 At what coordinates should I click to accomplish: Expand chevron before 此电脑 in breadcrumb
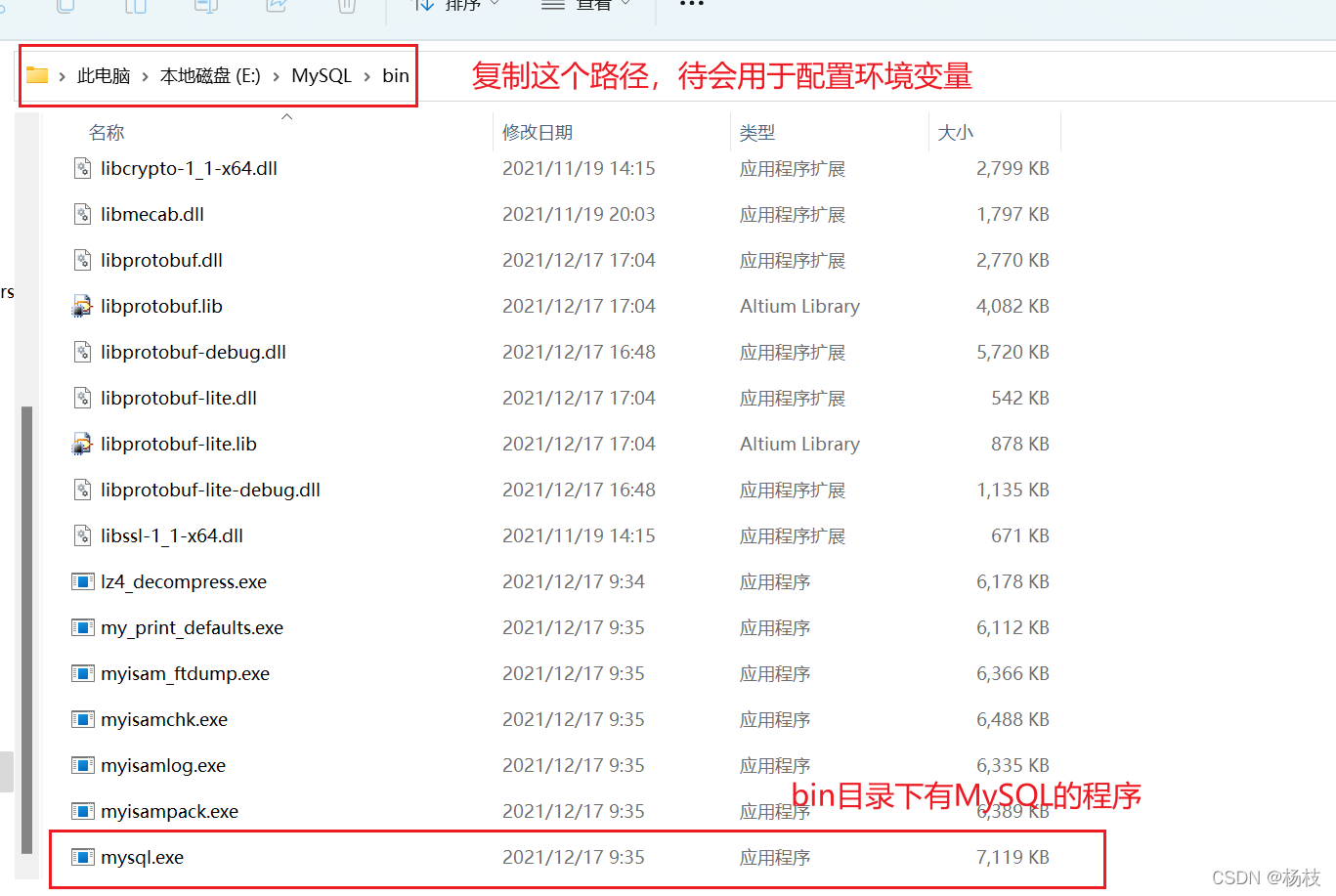click(x=62, y=76)
